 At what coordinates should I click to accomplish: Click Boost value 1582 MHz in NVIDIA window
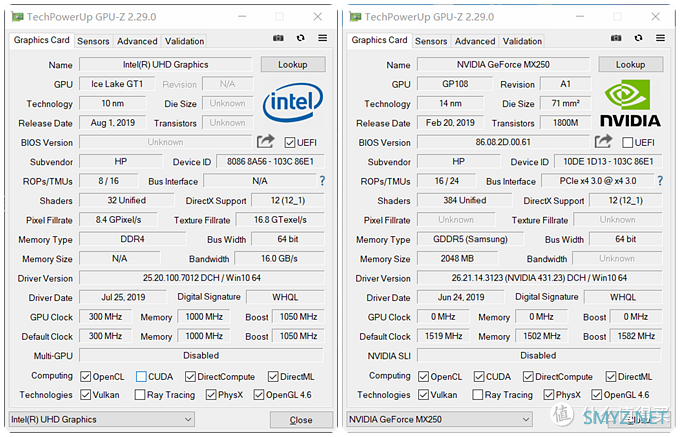click(636, 336)
